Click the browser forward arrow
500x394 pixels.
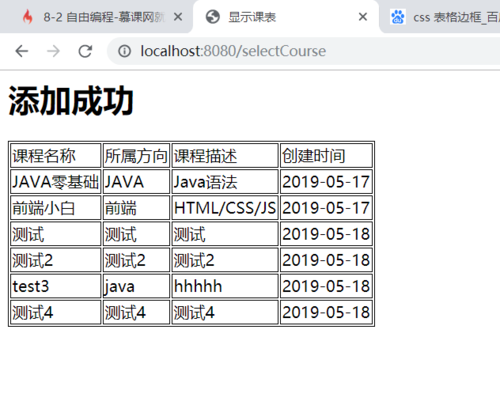point(53,51)
